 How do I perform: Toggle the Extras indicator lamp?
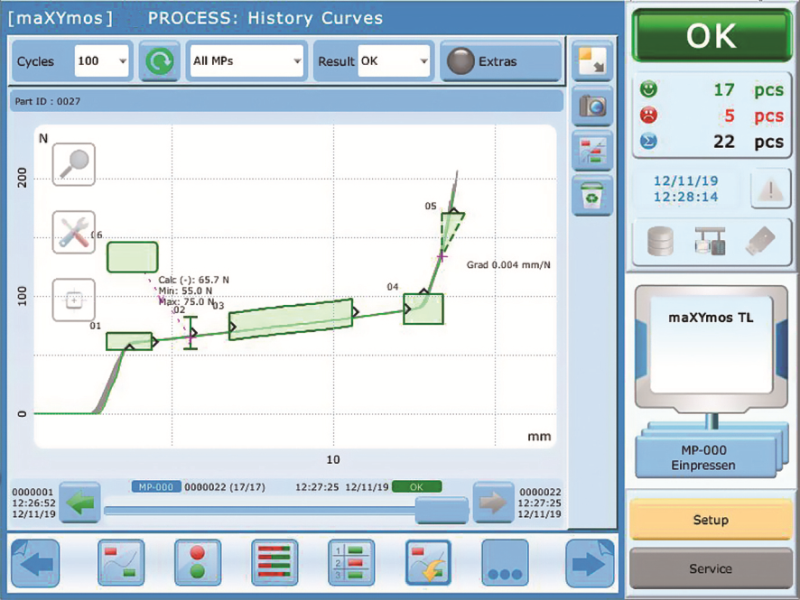(x=461, y=61)
